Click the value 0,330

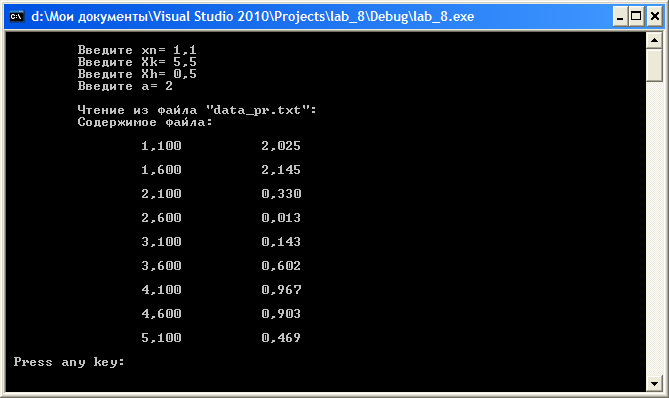click(x=281, y=194)
